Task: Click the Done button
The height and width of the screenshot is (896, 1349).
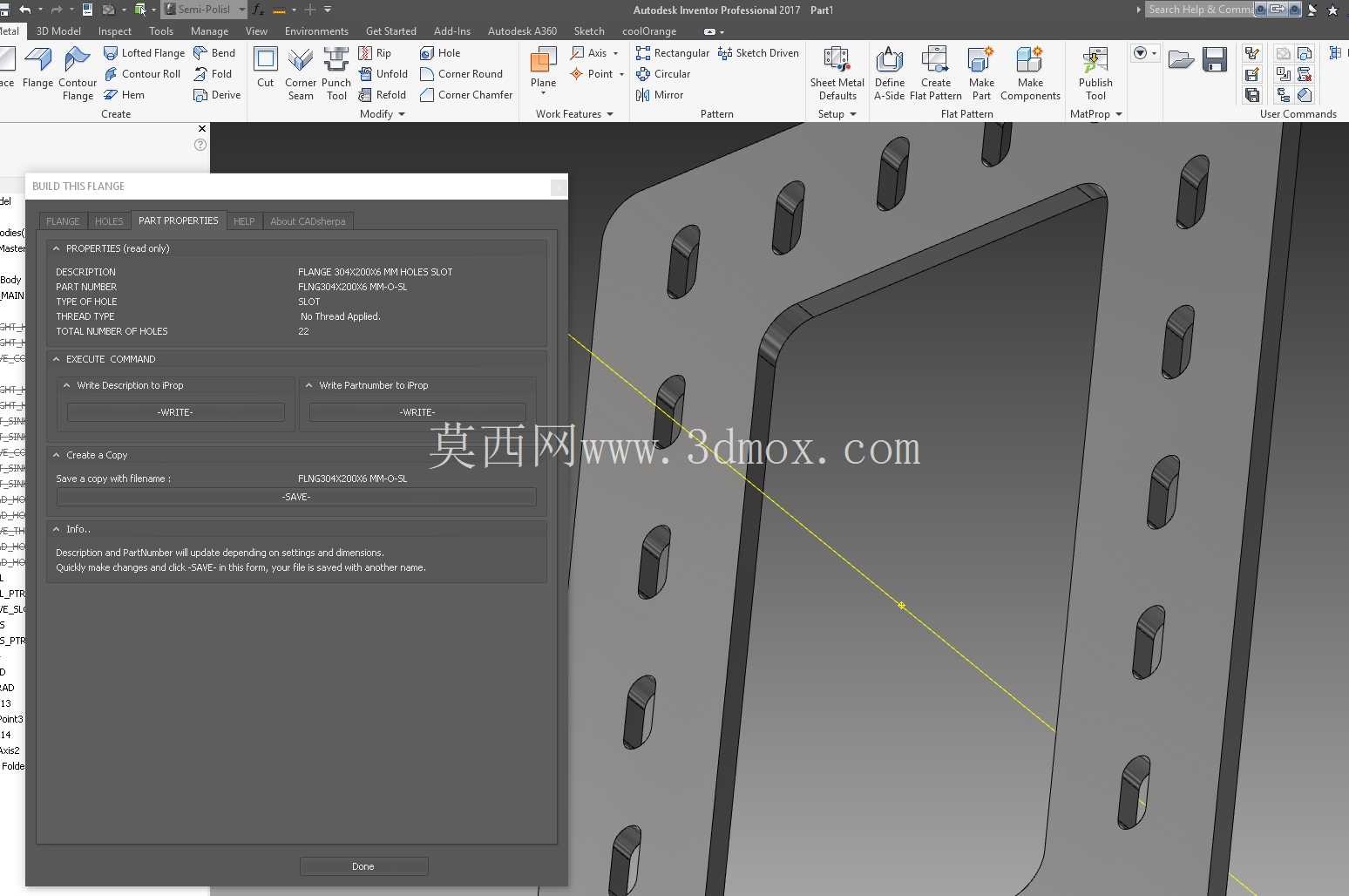Action: 363,866
